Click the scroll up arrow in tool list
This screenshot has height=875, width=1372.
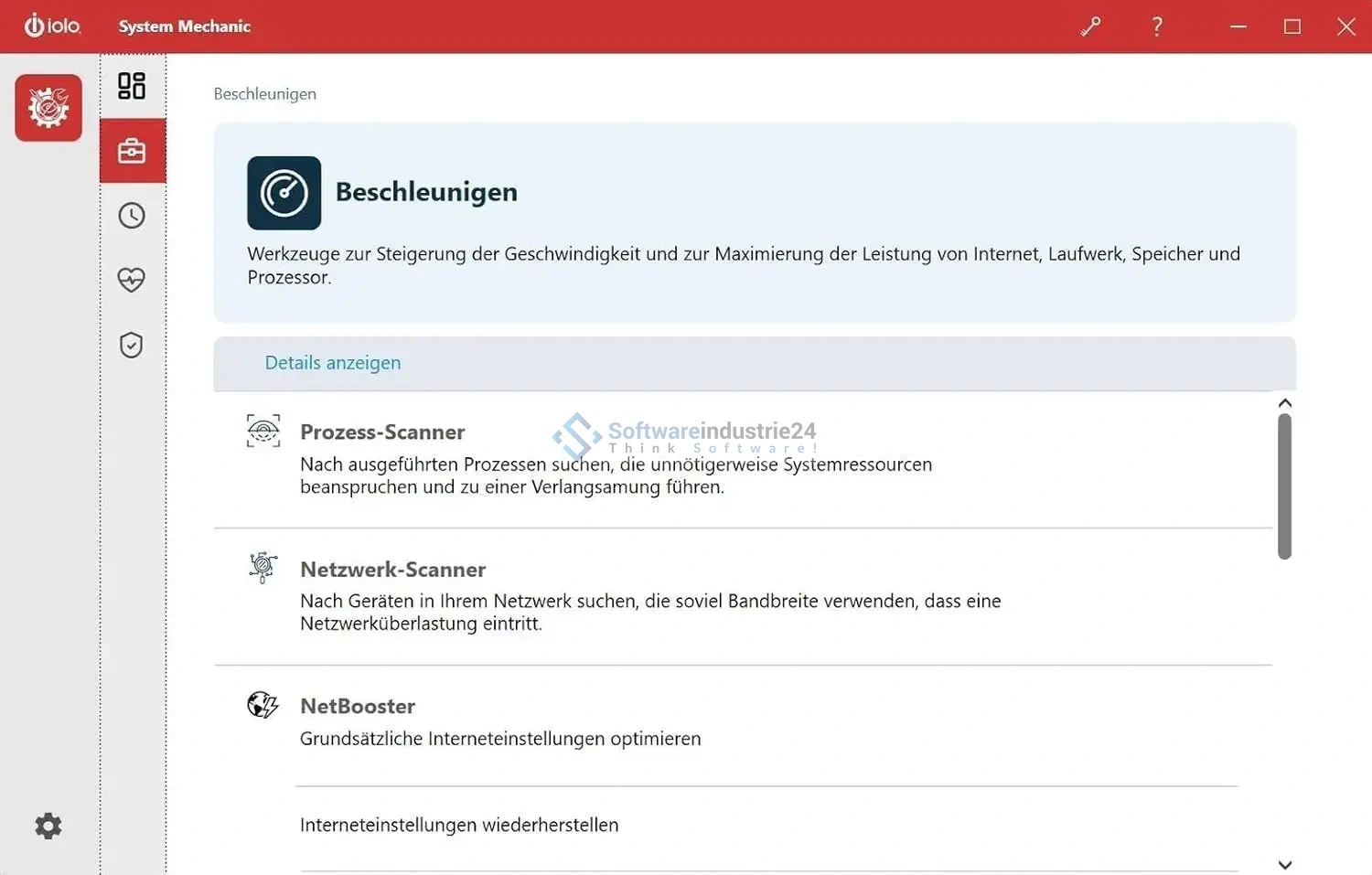(1284, 403)
